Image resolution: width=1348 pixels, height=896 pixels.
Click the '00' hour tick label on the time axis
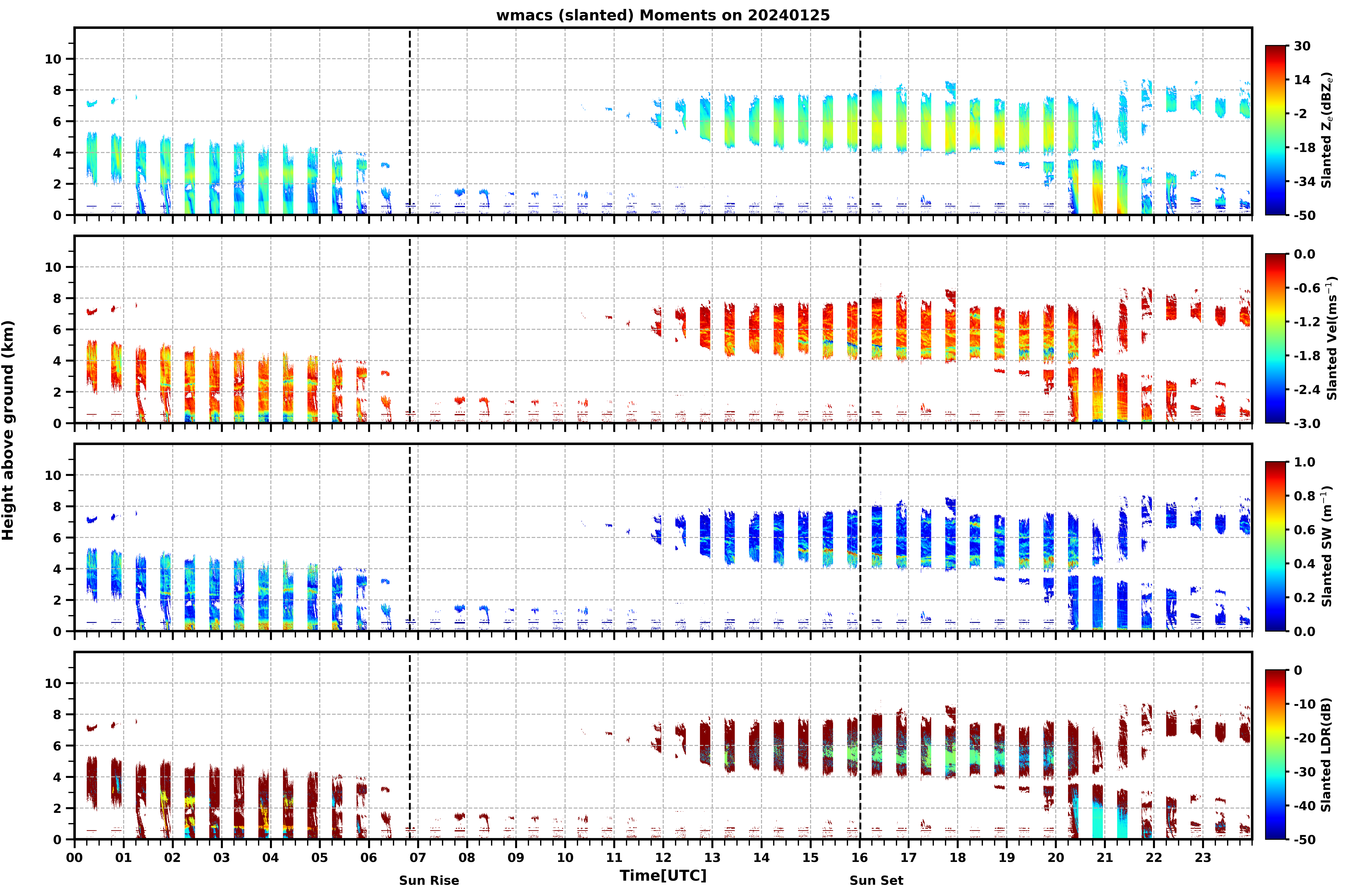[74, 858]
